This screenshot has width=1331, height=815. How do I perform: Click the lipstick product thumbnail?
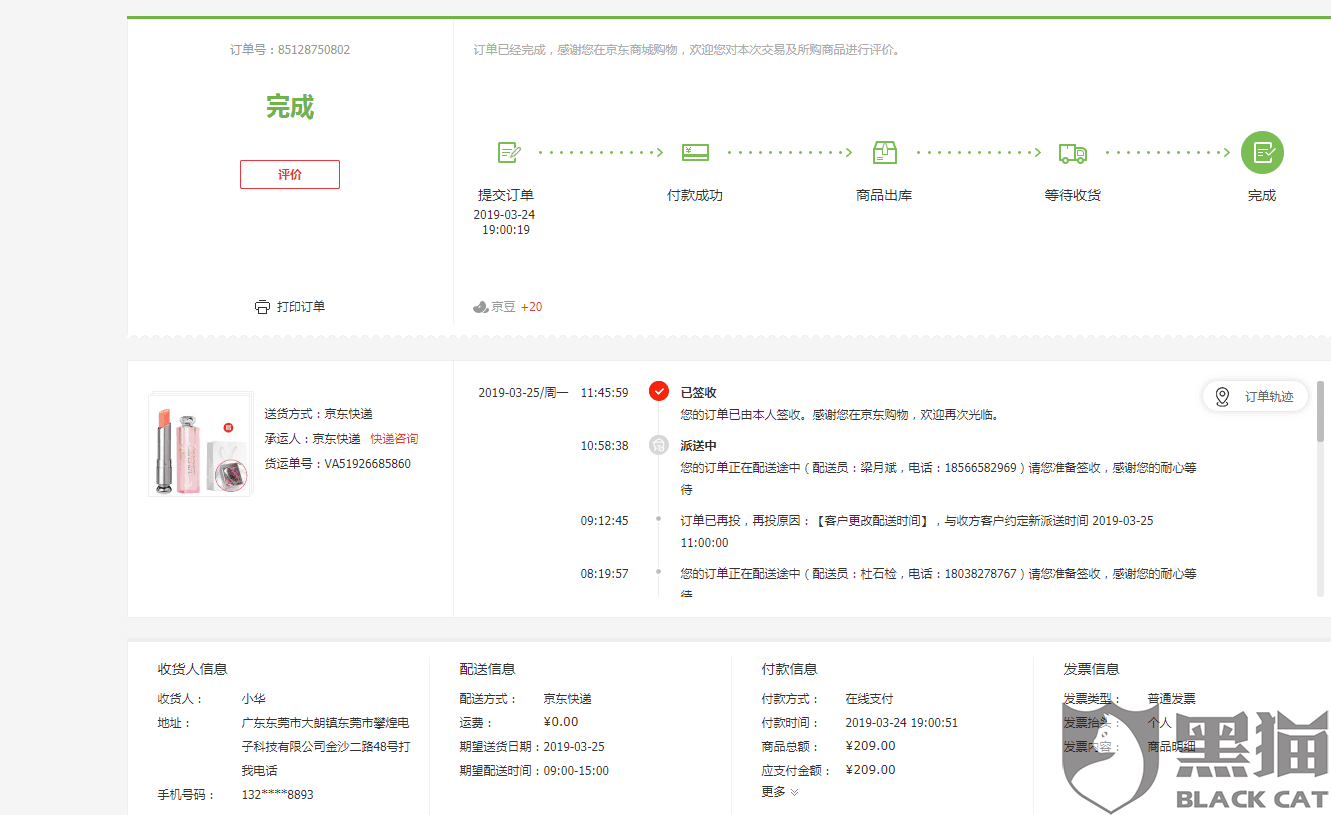point(200,447)
